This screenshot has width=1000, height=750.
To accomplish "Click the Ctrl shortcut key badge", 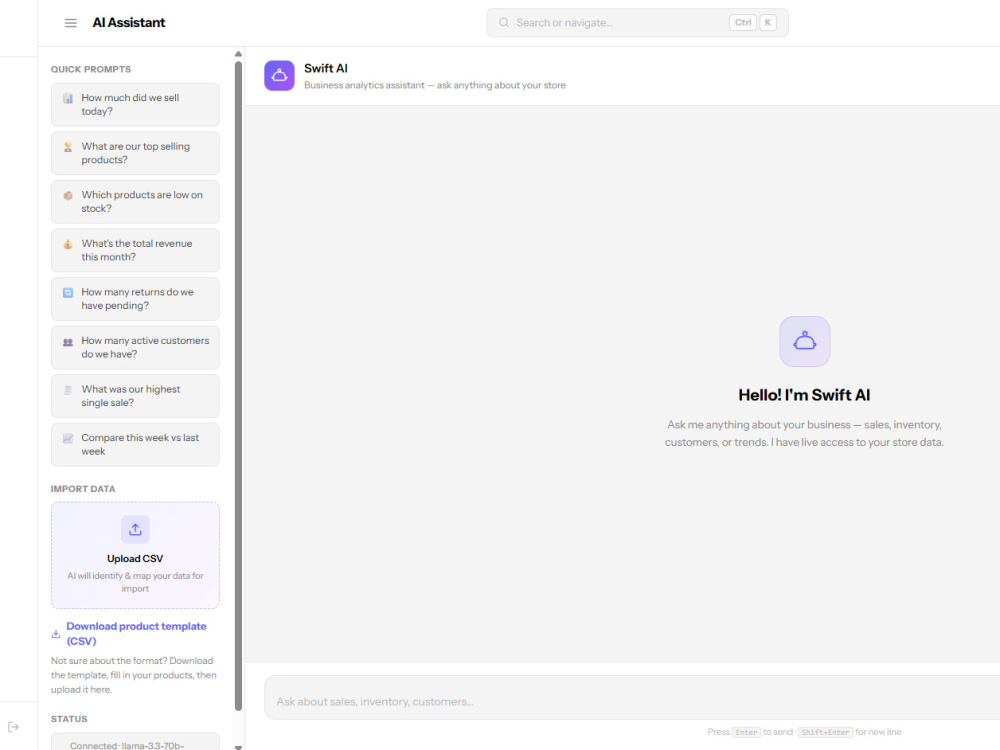I will 743,22.
